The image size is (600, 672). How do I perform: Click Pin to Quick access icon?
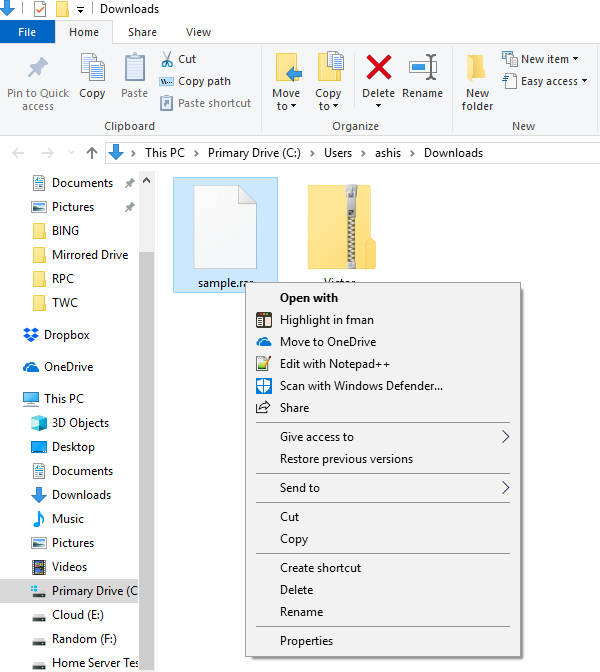(38, 67)
